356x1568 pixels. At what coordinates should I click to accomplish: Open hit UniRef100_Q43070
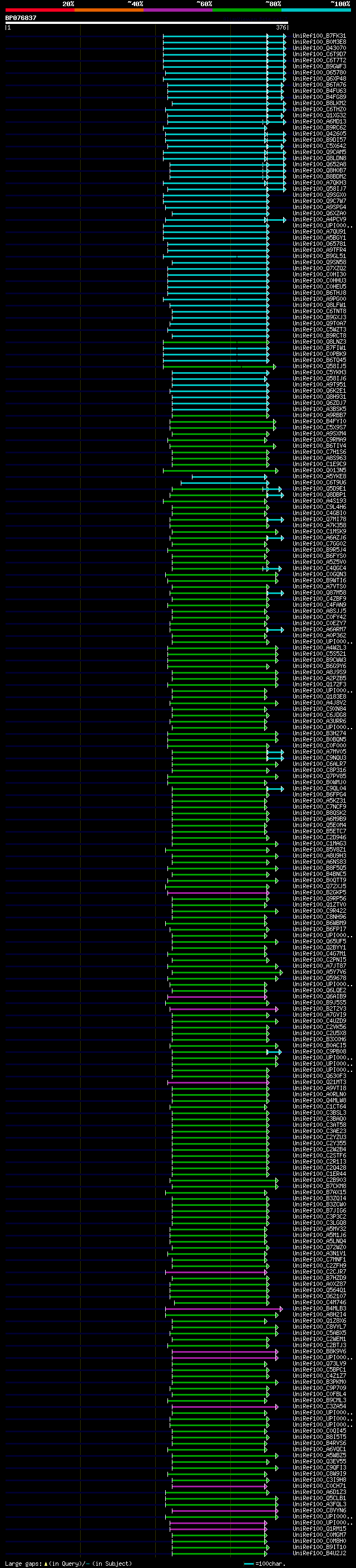click(x=319, y=48)
